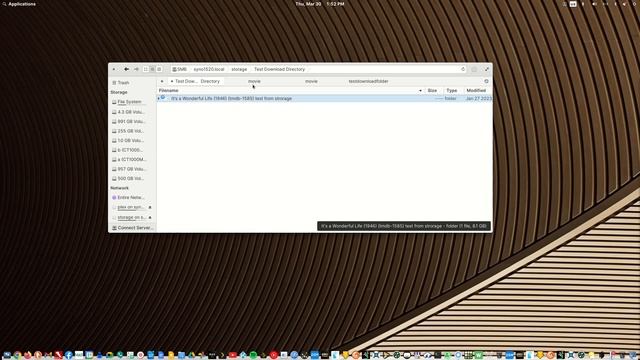The height and width of the screenshot is (360, 640).
Task: Select It's a Wonderful Life folder name
Action: (231, 98)
